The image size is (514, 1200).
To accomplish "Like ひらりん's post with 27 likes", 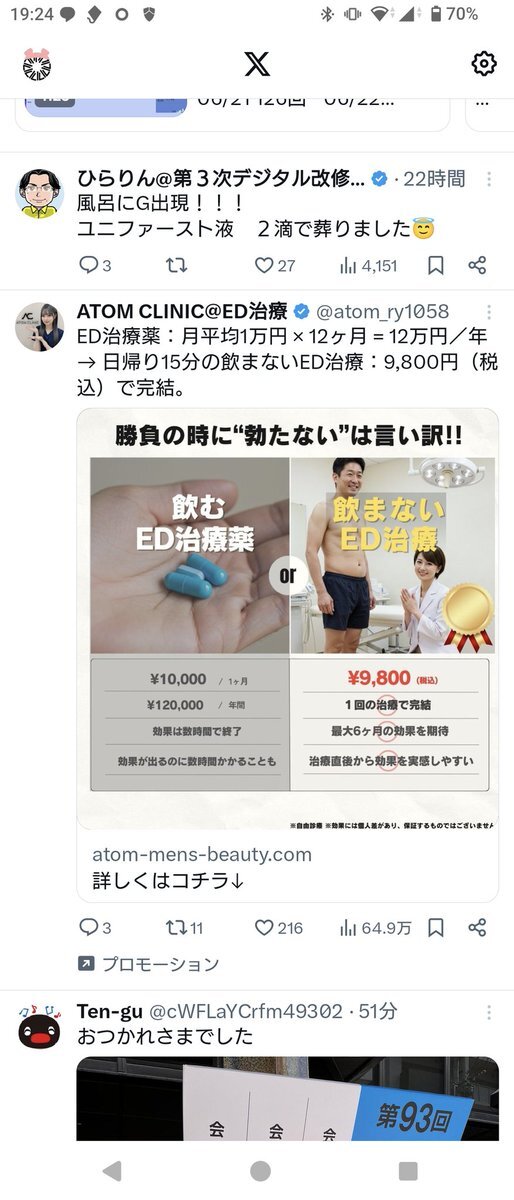I will pos(274,265).
